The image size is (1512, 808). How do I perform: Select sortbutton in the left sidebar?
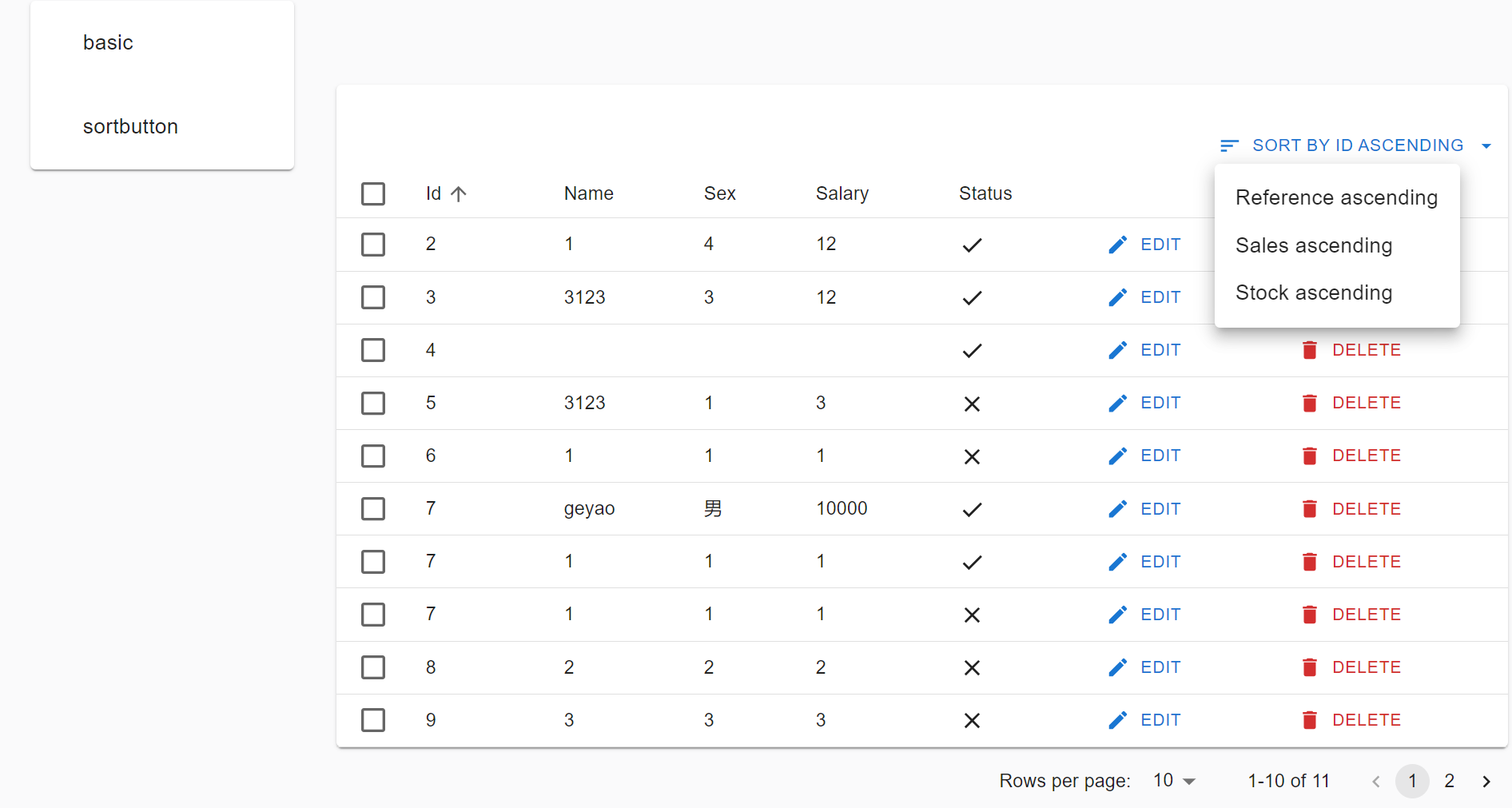(x=130, y=125)
